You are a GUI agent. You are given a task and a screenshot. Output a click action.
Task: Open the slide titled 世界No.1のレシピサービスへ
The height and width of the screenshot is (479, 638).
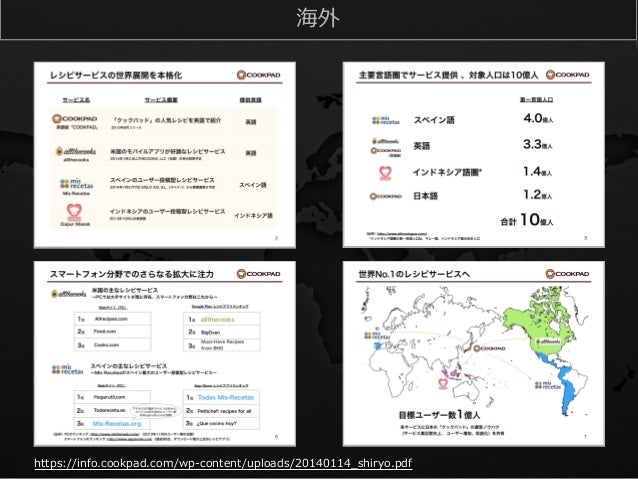(x=474, y=354)
